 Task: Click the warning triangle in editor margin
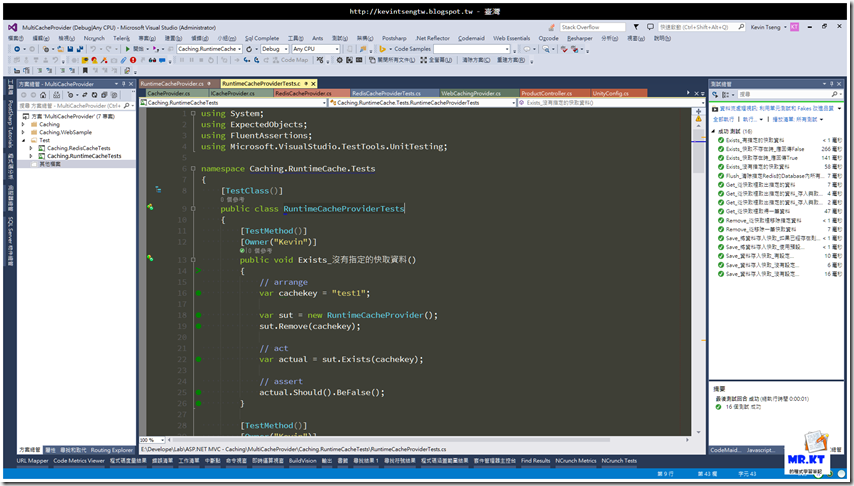698,119
